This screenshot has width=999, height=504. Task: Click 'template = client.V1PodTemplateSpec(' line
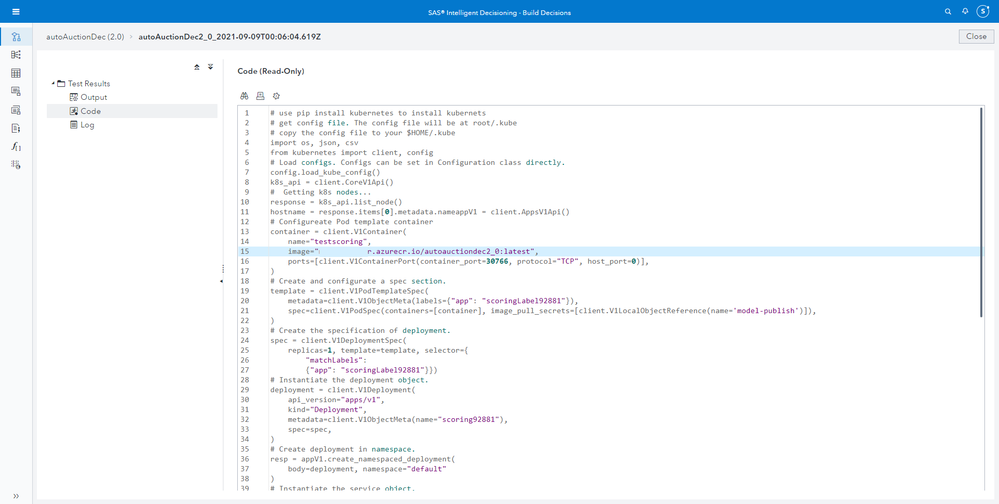350,291
